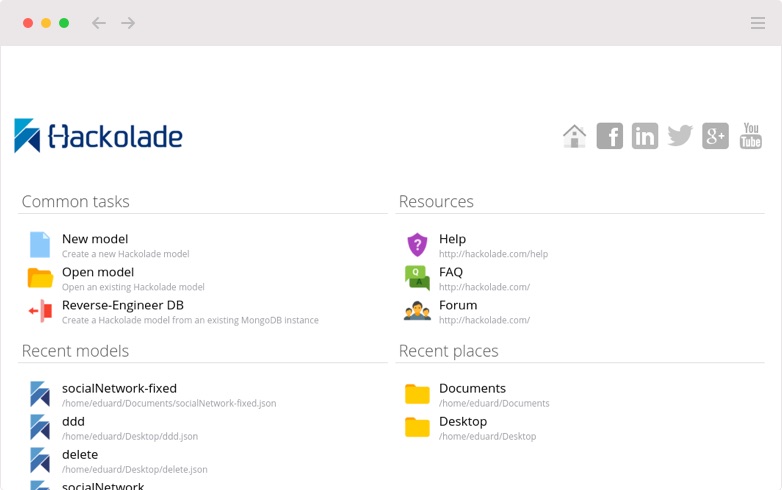This screenshot has height=490, width=782.
Task: Open recent model socialNetwork-fixed
Action: coord(119,388)
